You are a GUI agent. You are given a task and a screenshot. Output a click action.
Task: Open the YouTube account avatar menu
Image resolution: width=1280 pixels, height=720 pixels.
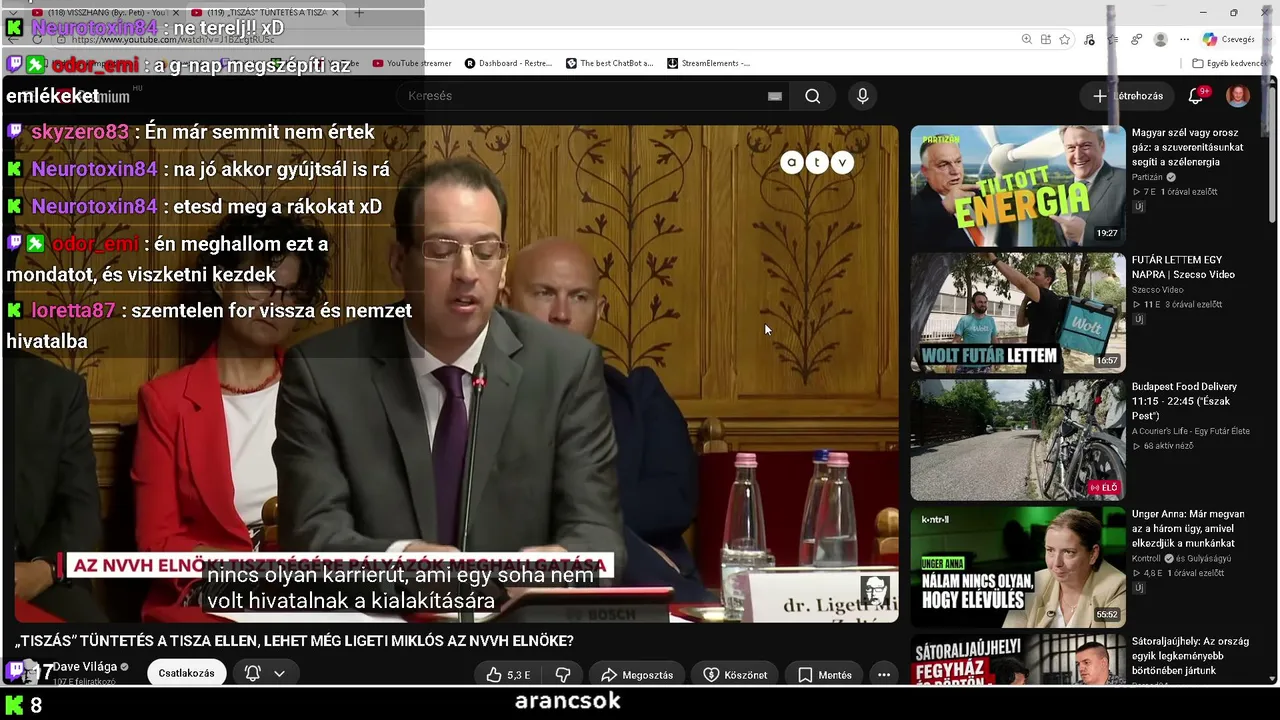pos(1238,96)
